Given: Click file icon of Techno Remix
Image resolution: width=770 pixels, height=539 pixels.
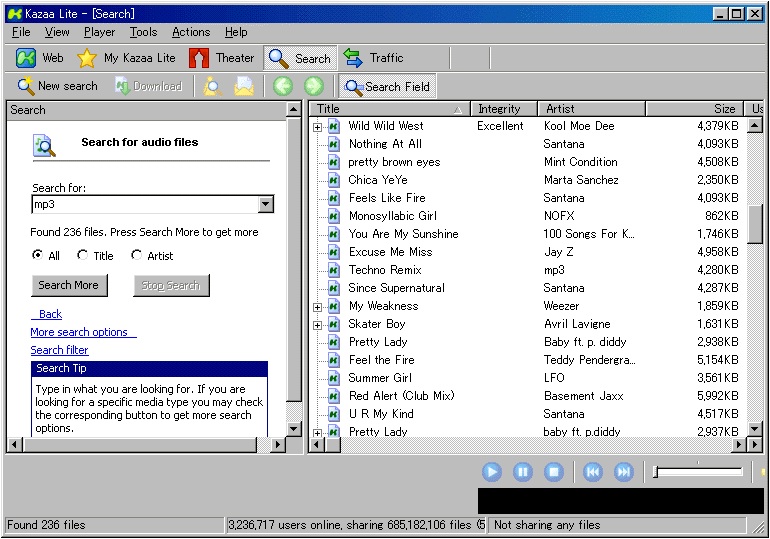Looking at the screenshot, I should coord(334,270).
